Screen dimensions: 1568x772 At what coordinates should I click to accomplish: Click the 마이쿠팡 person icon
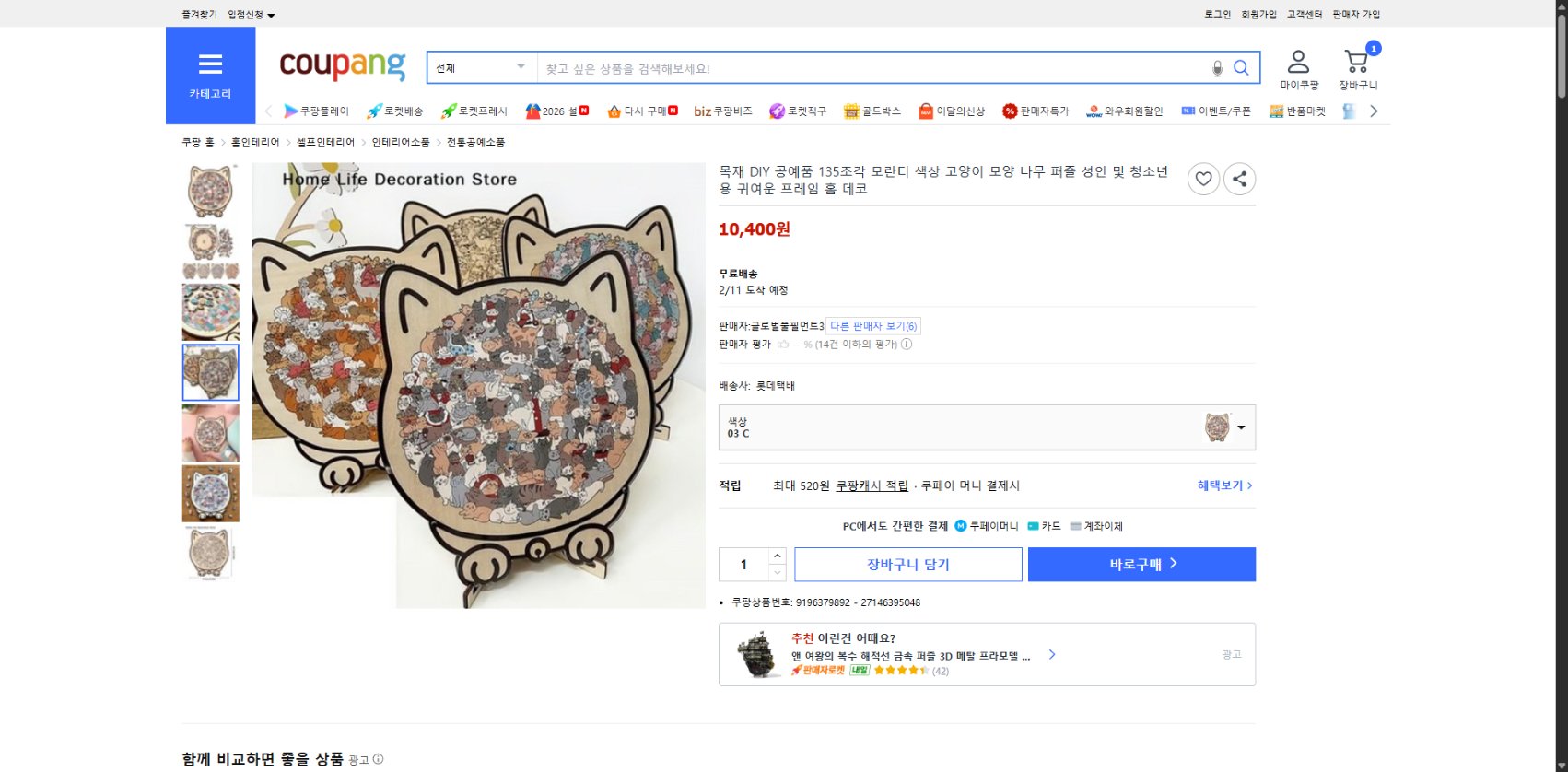pyautogui.click(x=1297, y=60)
